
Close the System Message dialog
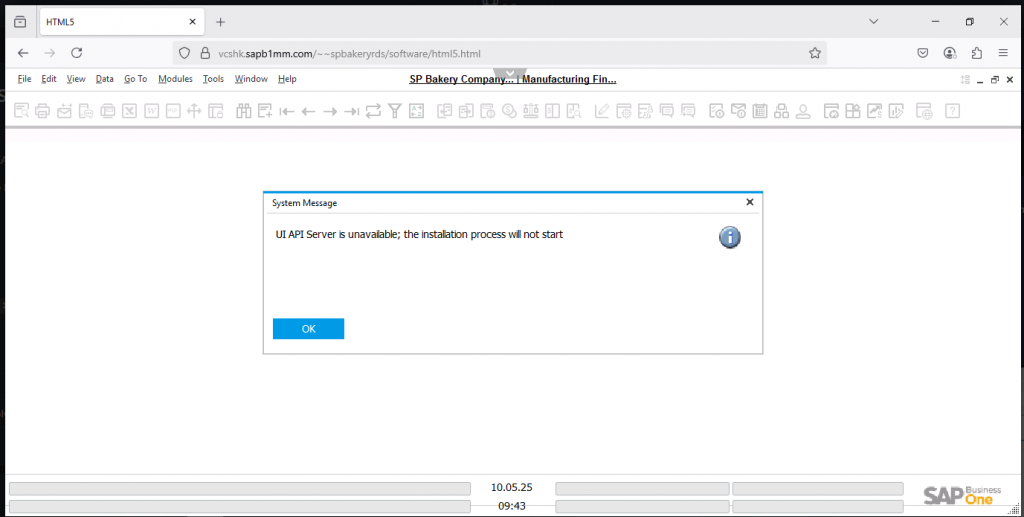750,202
